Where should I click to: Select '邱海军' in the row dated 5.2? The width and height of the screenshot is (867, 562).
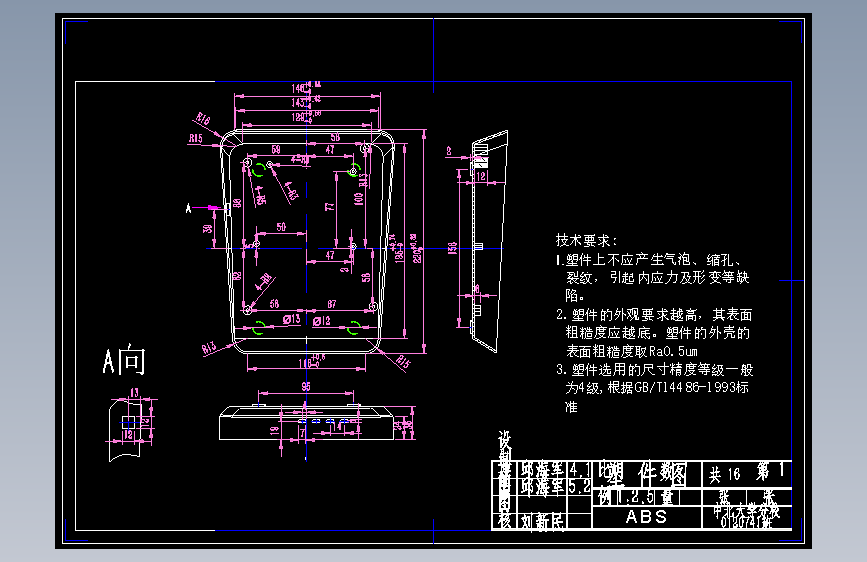coord(542,487)
